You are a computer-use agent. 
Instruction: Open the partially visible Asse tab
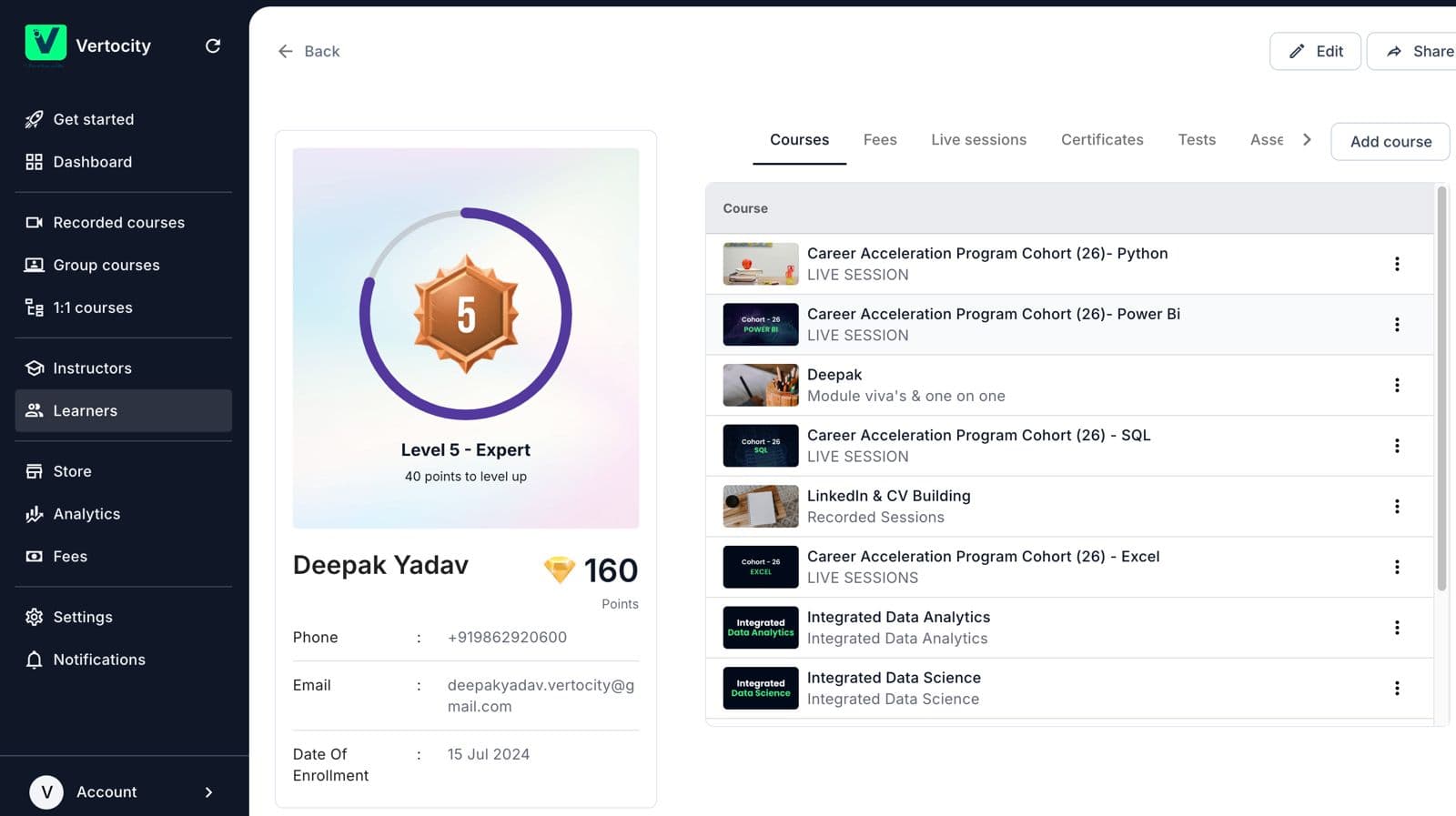click(x=1267, y=139)
